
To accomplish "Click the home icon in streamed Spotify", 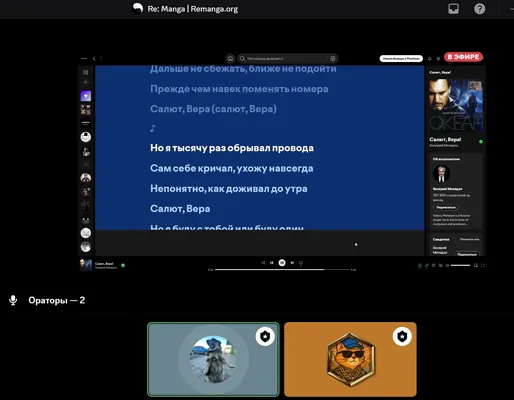I will point(230,59).
